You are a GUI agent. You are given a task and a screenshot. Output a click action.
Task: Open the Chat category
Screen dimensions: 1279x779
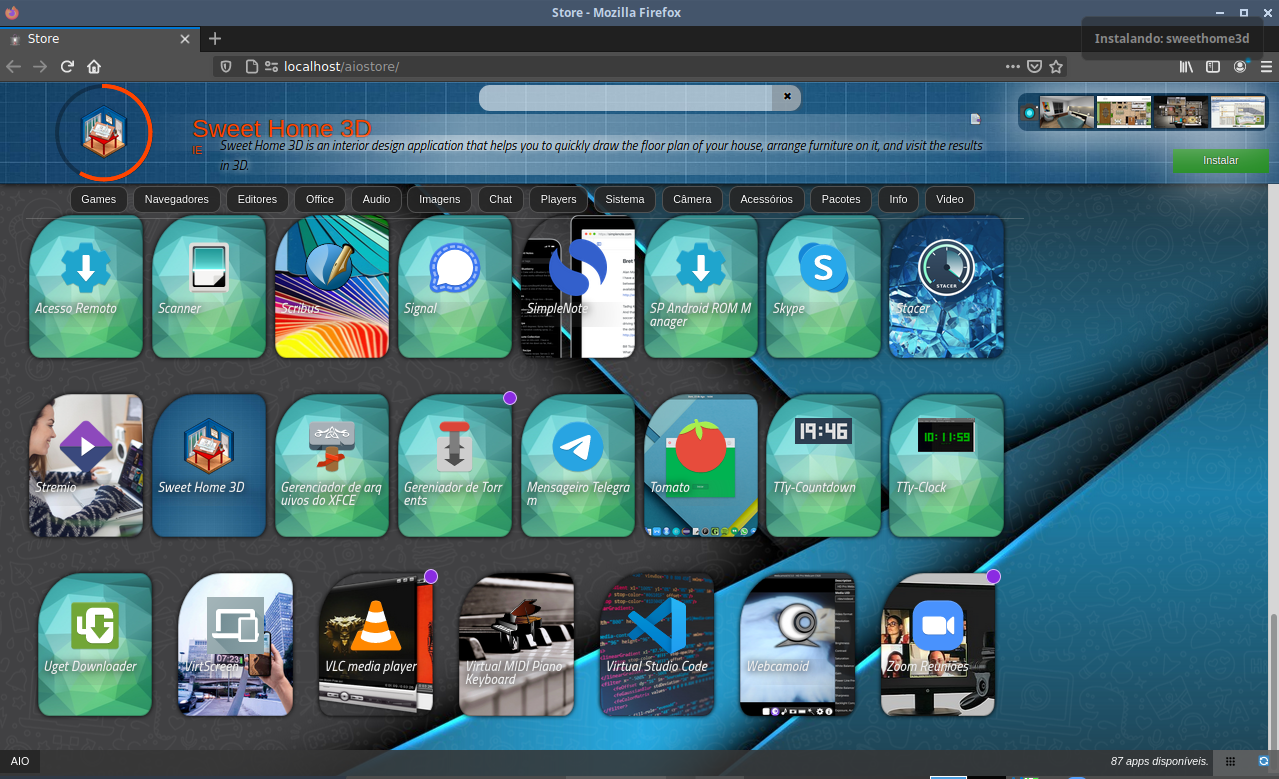coord(501,199)
